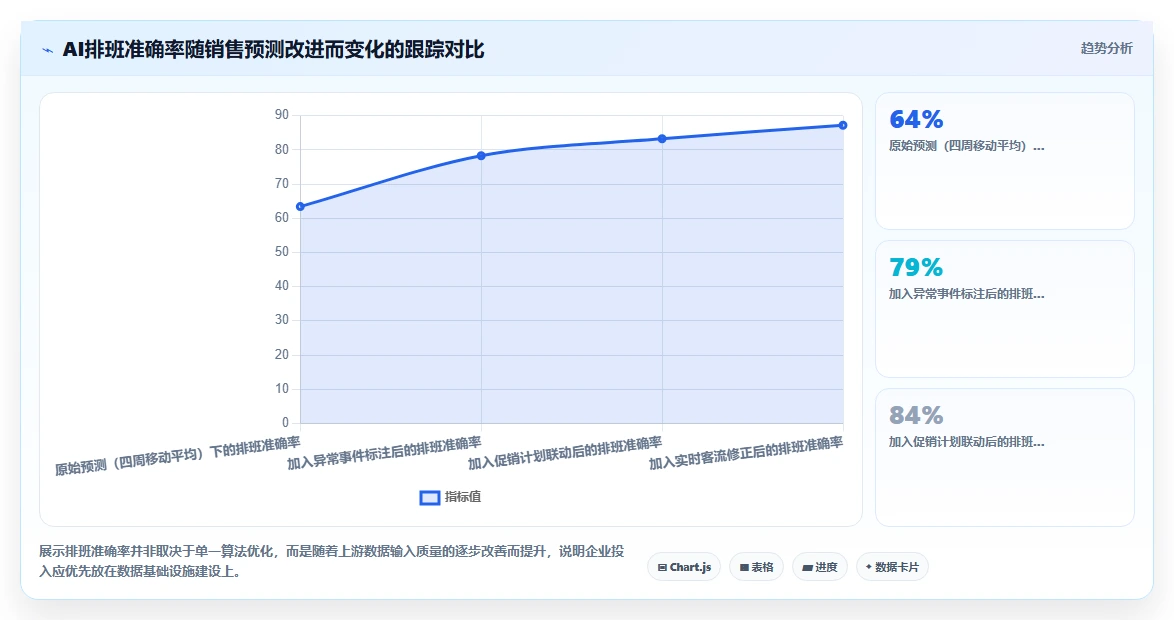Image resolution: width=1174 pixels, height=620 pixels.
Task: Open the 84% stat card
Action: tap(1004, 457)
